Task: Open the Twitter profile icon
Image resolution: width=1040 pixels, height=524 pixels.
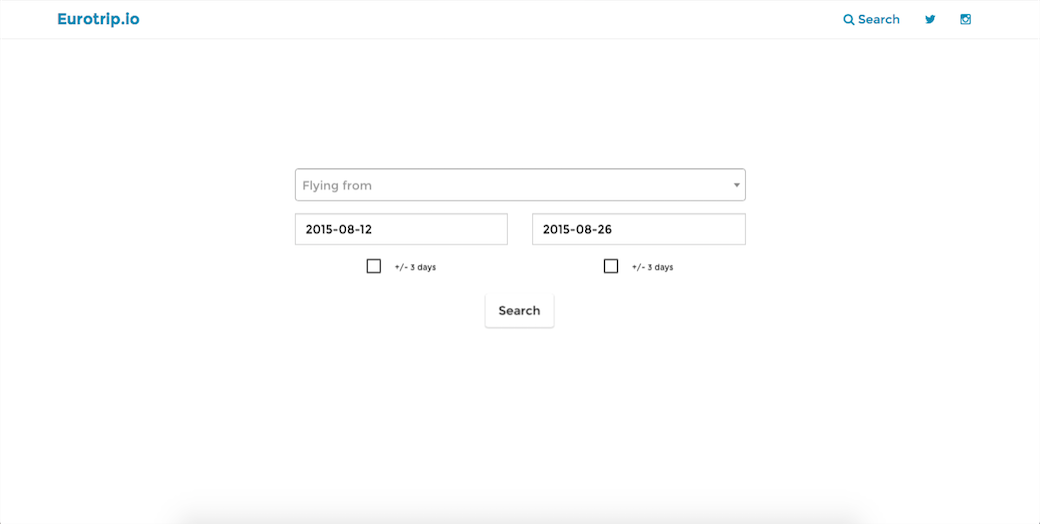Action: tap(930, 19)
